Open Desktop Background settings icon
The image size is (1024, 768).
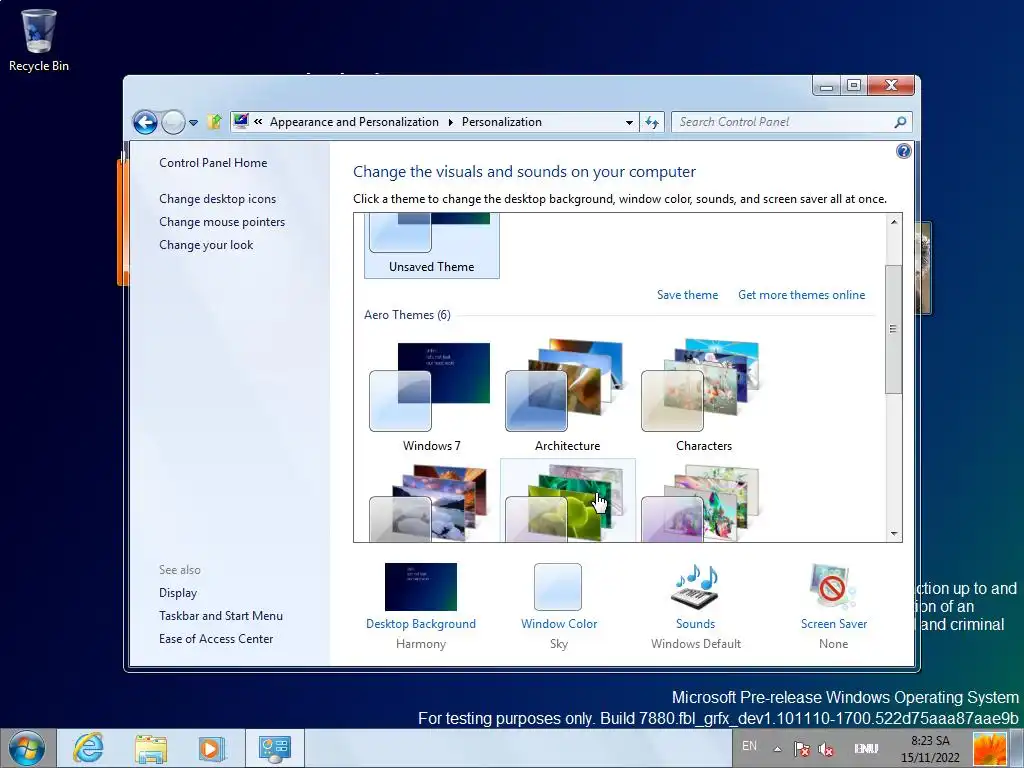[x=421, y=587]
